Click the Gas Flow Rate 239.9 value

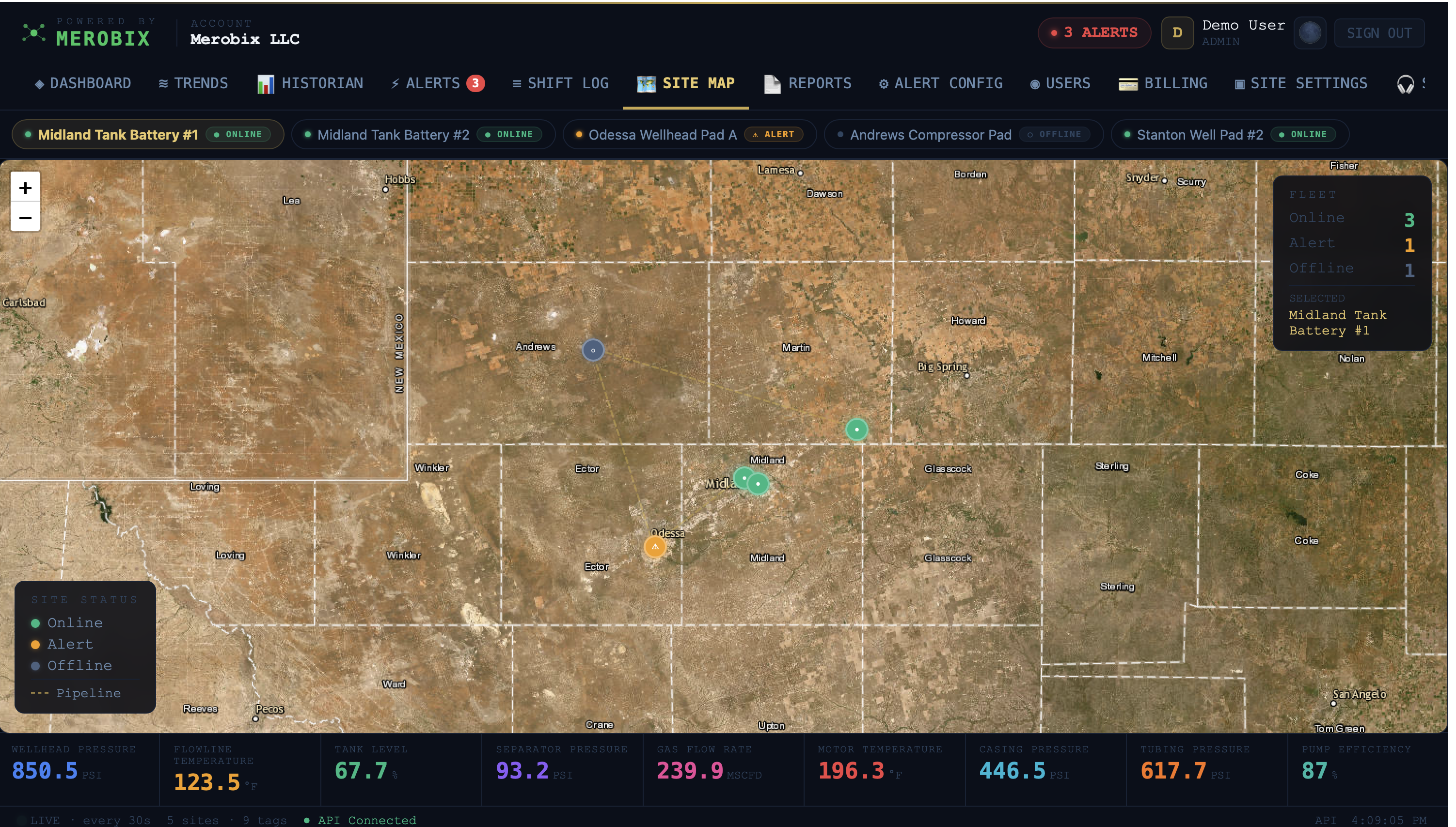point(689,771)
